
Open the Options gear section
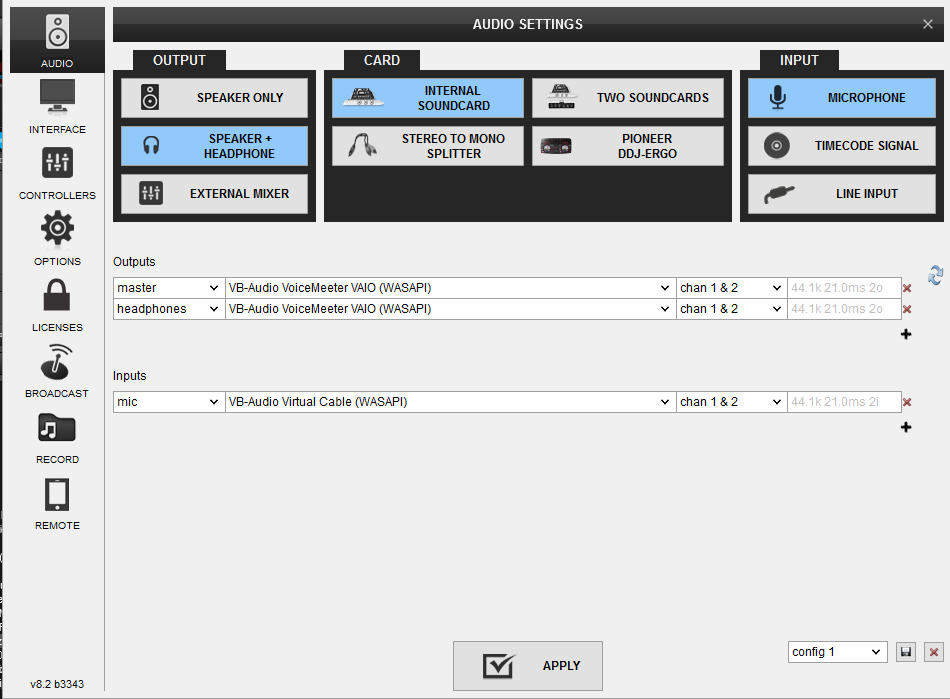pyautogui.click(x=57, y=239)
